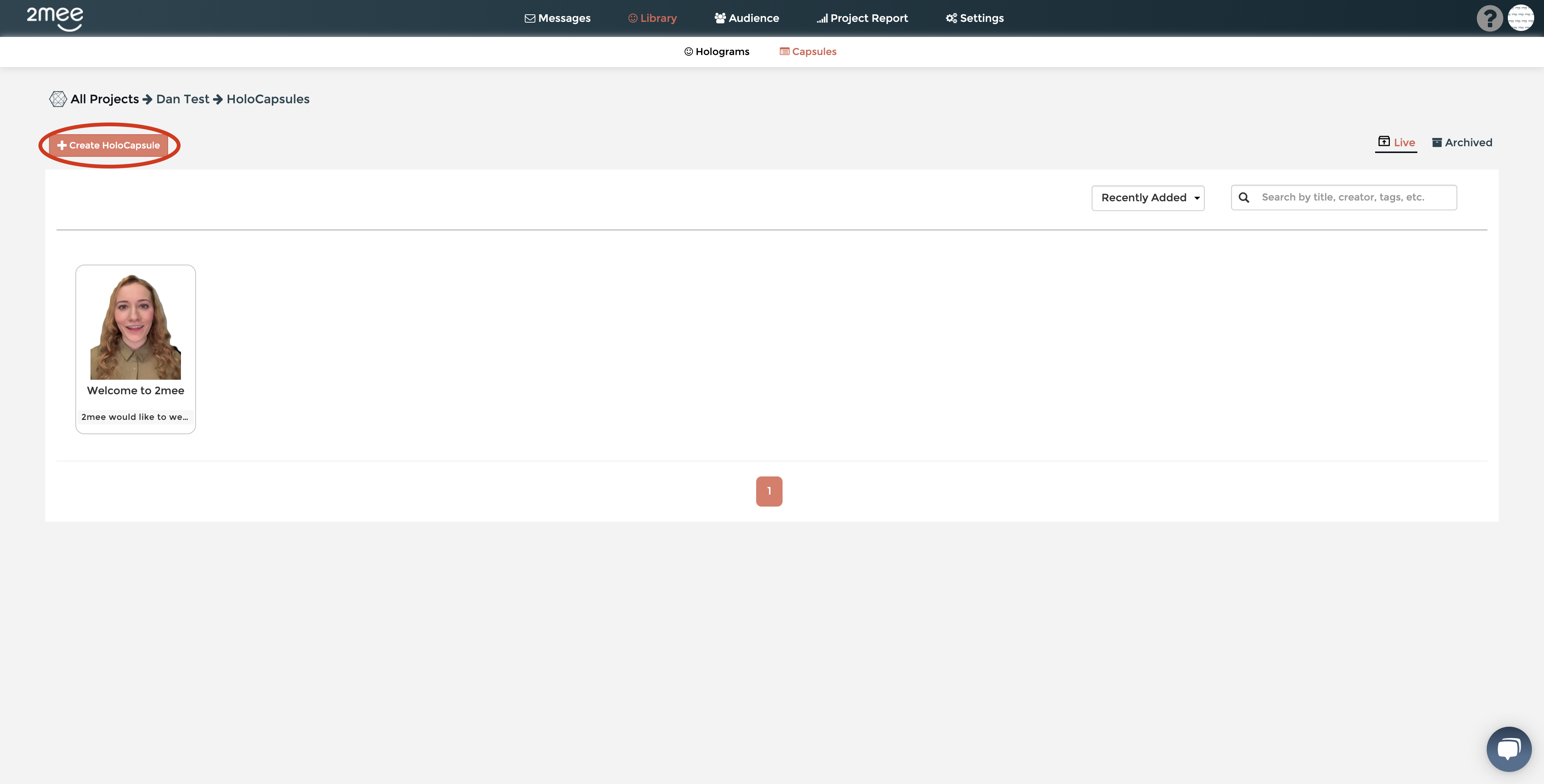Expand the Recently Added sort dropdown

click(1148, 198)
